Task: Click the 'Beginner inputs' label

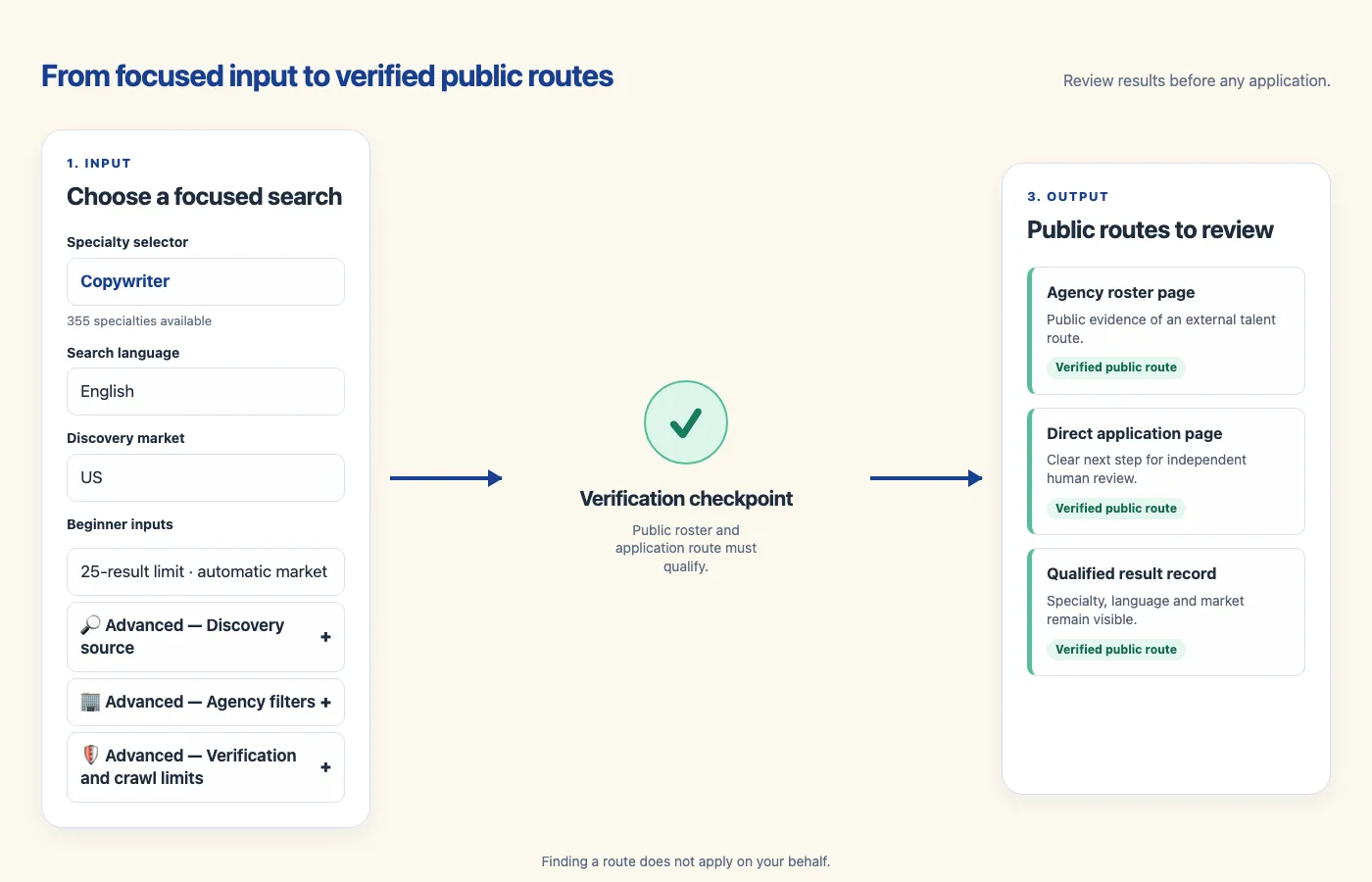Action: (x=120, y=524)
